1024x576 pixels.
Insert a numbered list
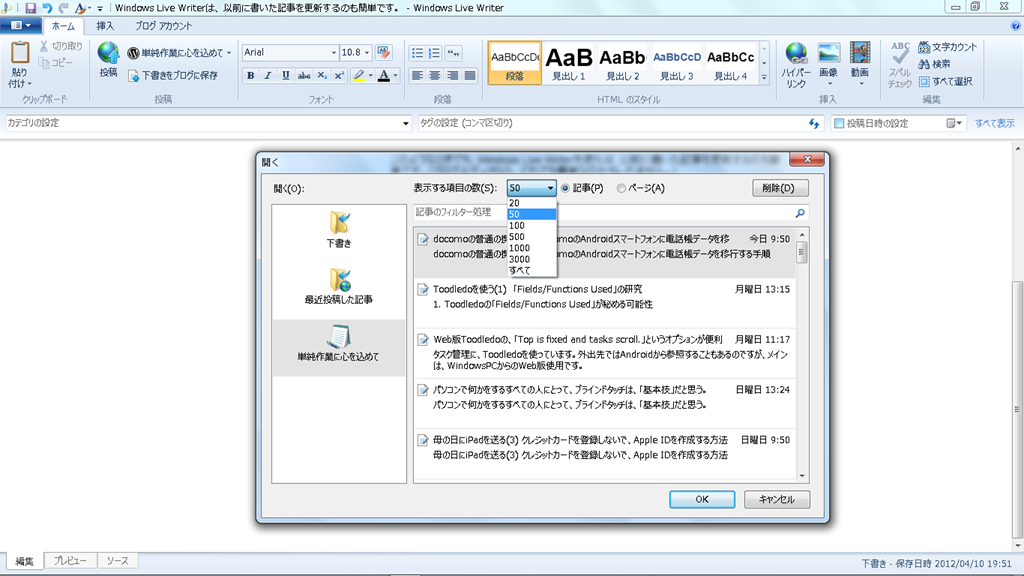[434, 53]
